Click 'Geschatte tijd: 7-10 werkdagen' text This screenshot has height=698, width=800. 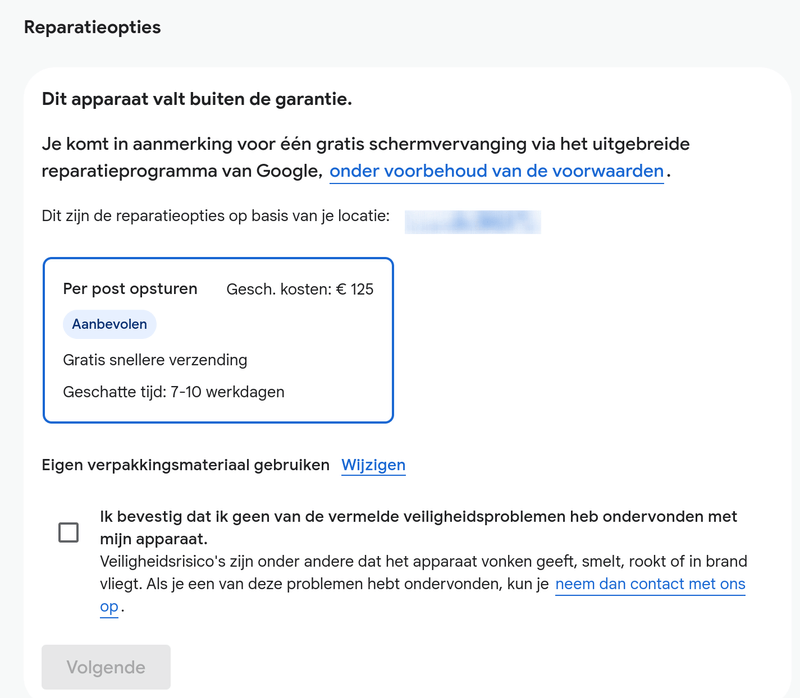point(173,392)
